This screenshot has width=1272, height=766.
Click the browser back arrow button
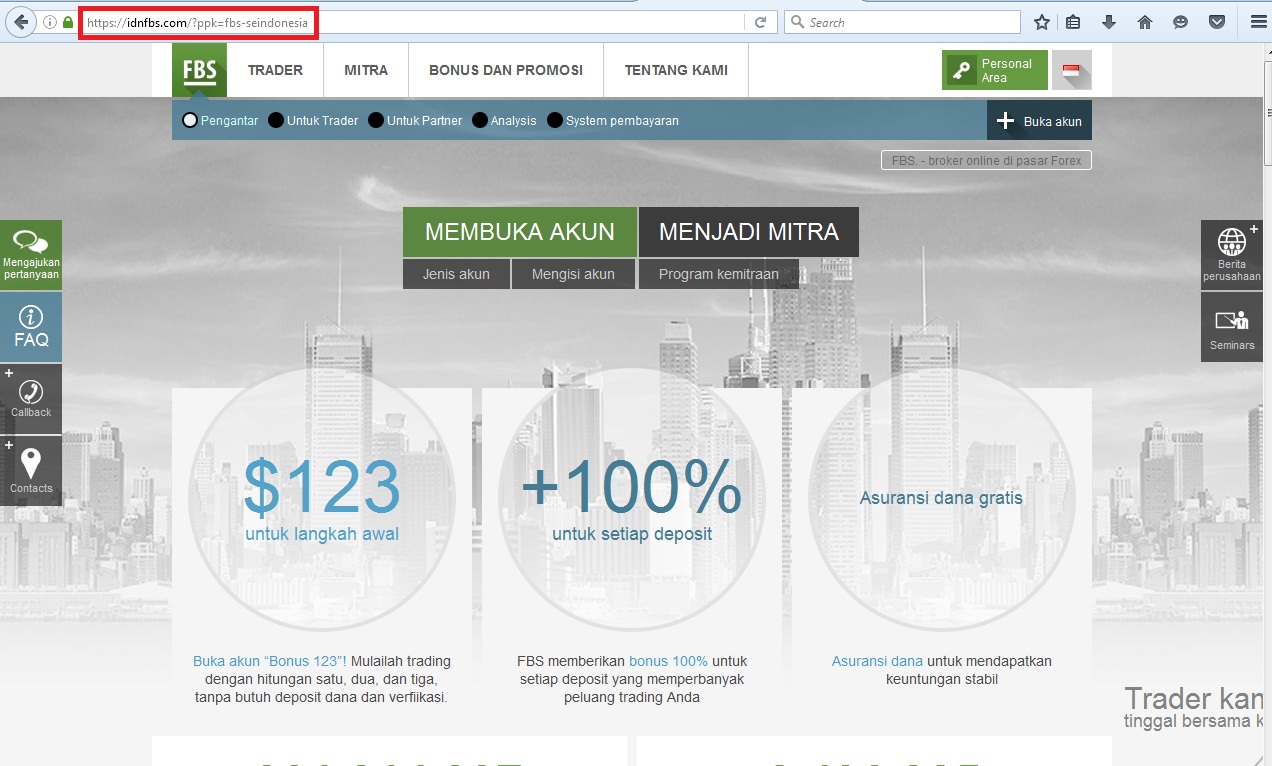click(x=20, y=22)
